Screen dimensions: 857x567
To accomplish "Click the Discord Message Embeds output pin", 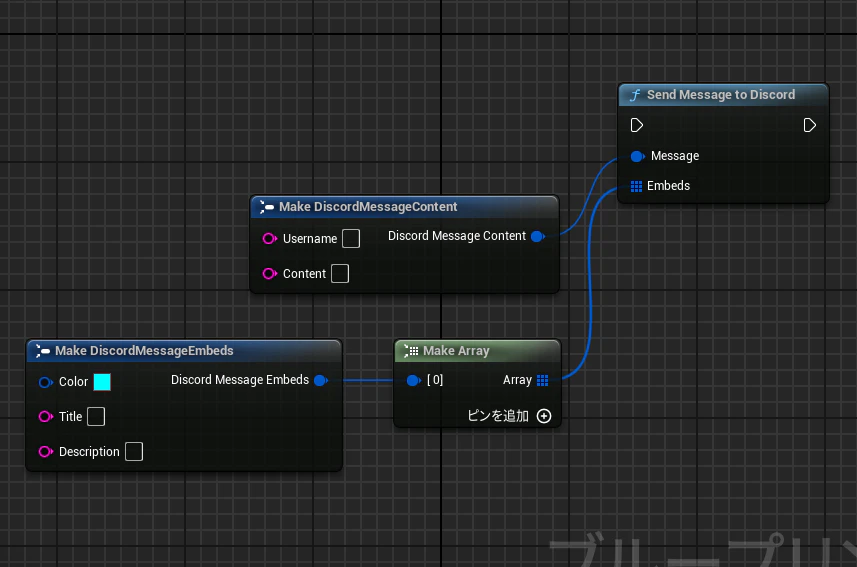I will coord(321,380).
